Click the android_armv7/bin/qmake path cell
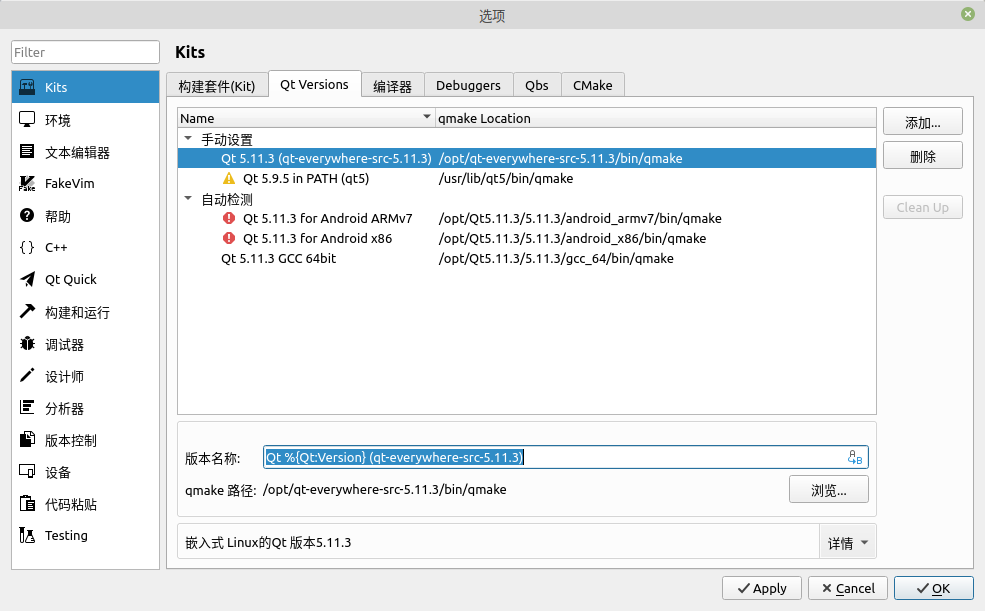Viewport: 985px width, 611px height. pos(580,218)
